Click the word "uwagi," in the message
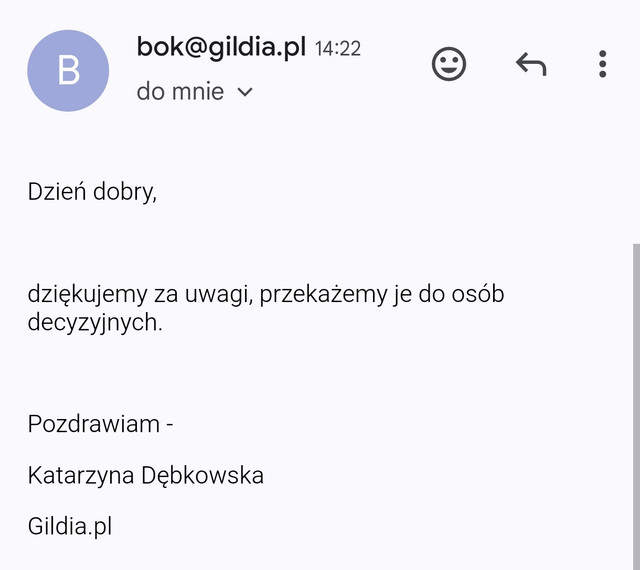The image size is (640, 570). 217,296
